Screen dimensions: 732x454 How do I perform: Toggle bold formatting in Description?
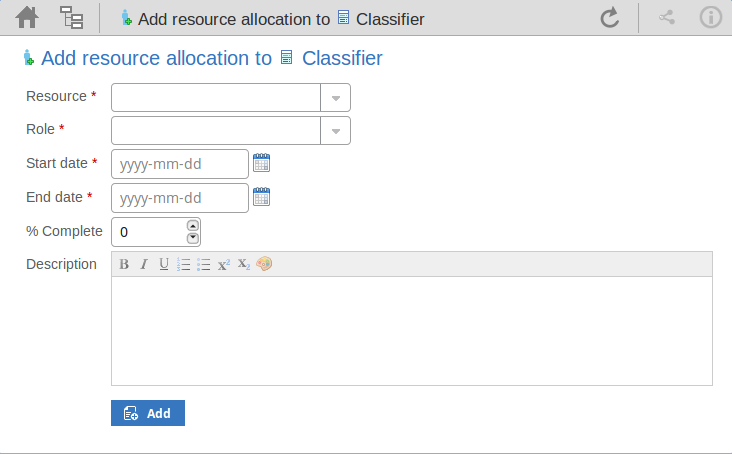point(124,264)
